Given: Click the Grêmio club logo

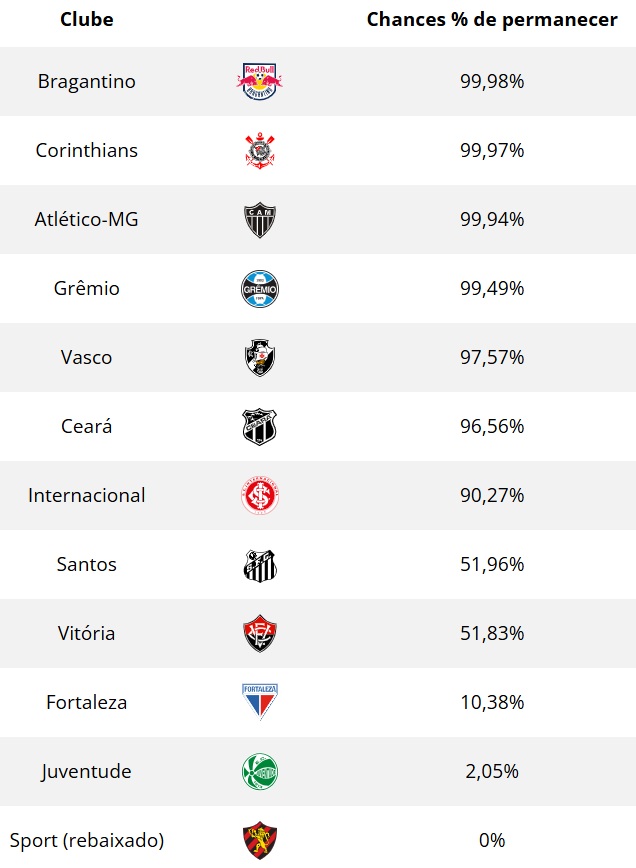Looking at the screenshot, I should 260,289.
